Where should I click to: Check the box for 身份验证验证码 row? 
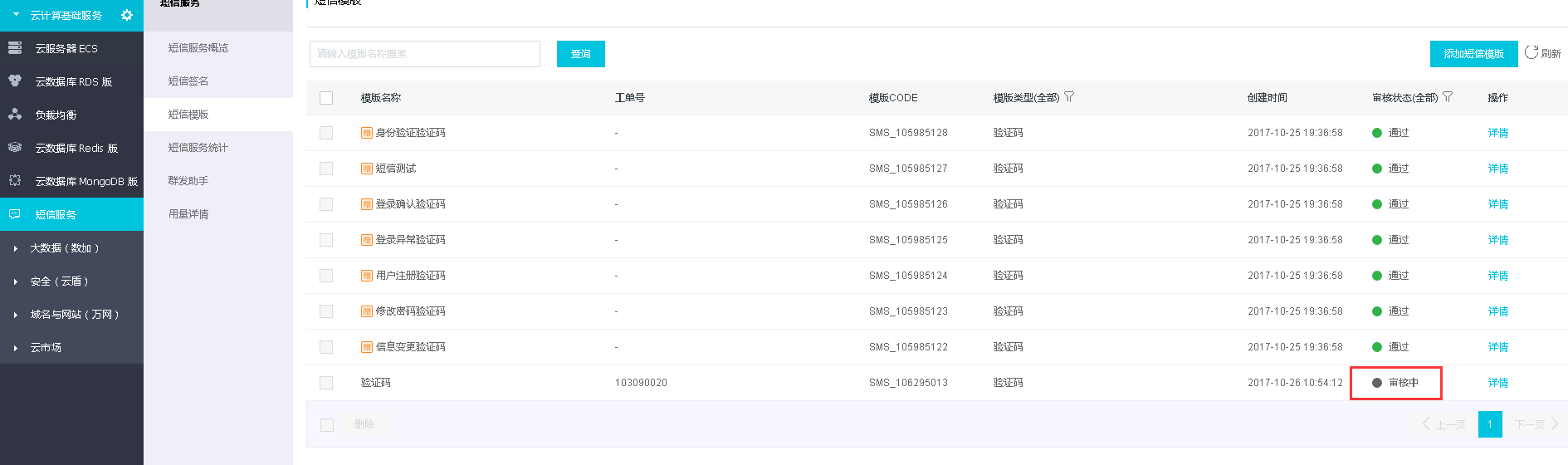(x=326, y=133)
